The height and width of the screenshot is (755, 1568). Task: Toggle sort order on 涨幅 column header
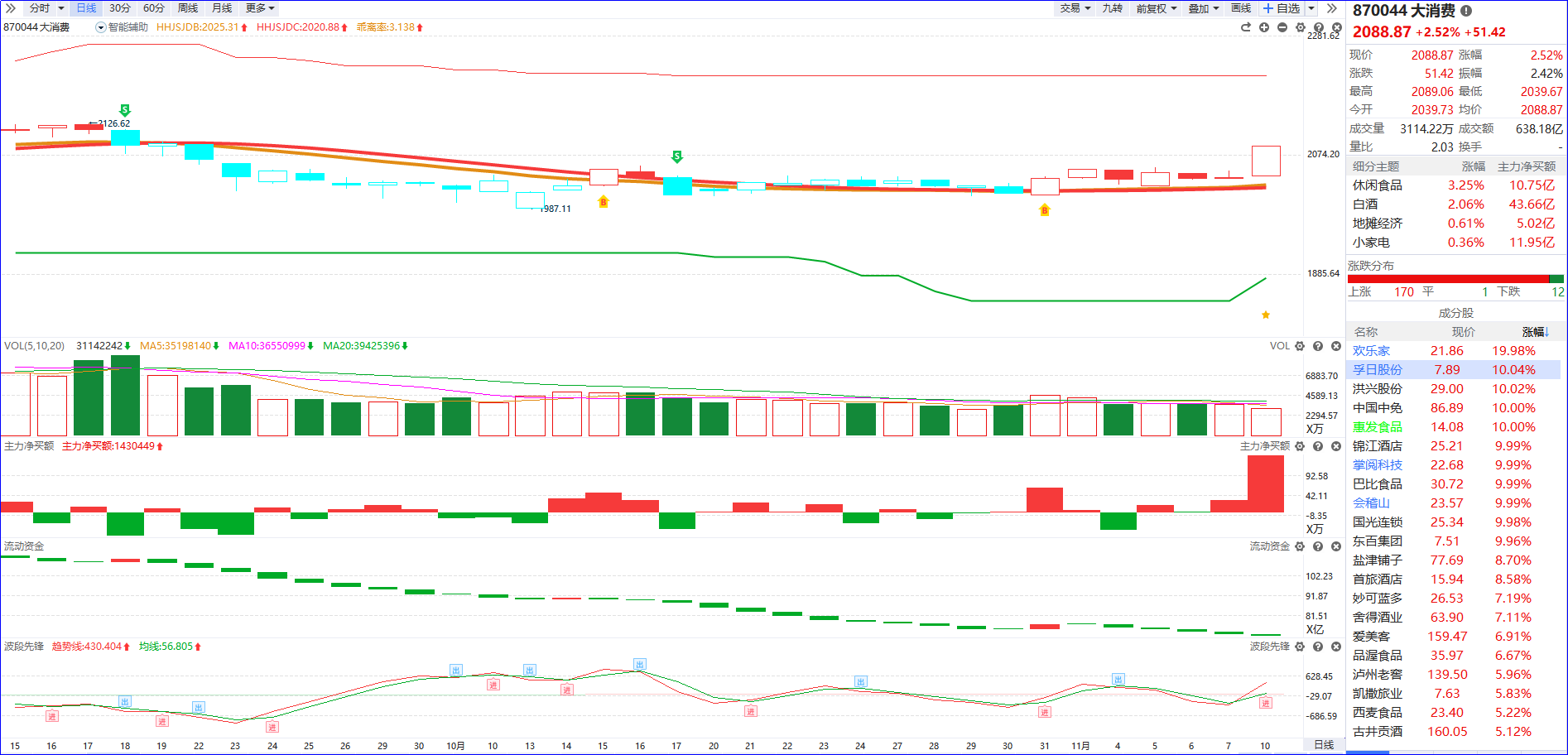coord(1534,332)
